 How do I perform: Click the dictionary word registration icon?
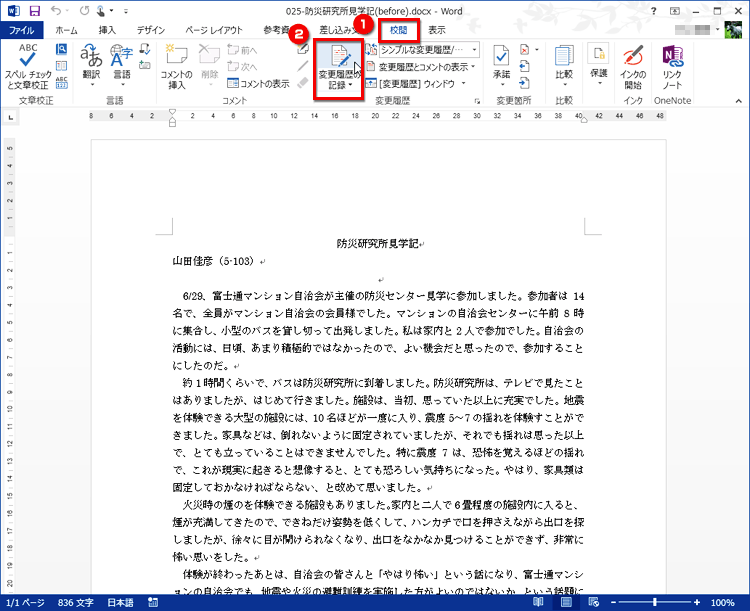[x=145, y=65]
